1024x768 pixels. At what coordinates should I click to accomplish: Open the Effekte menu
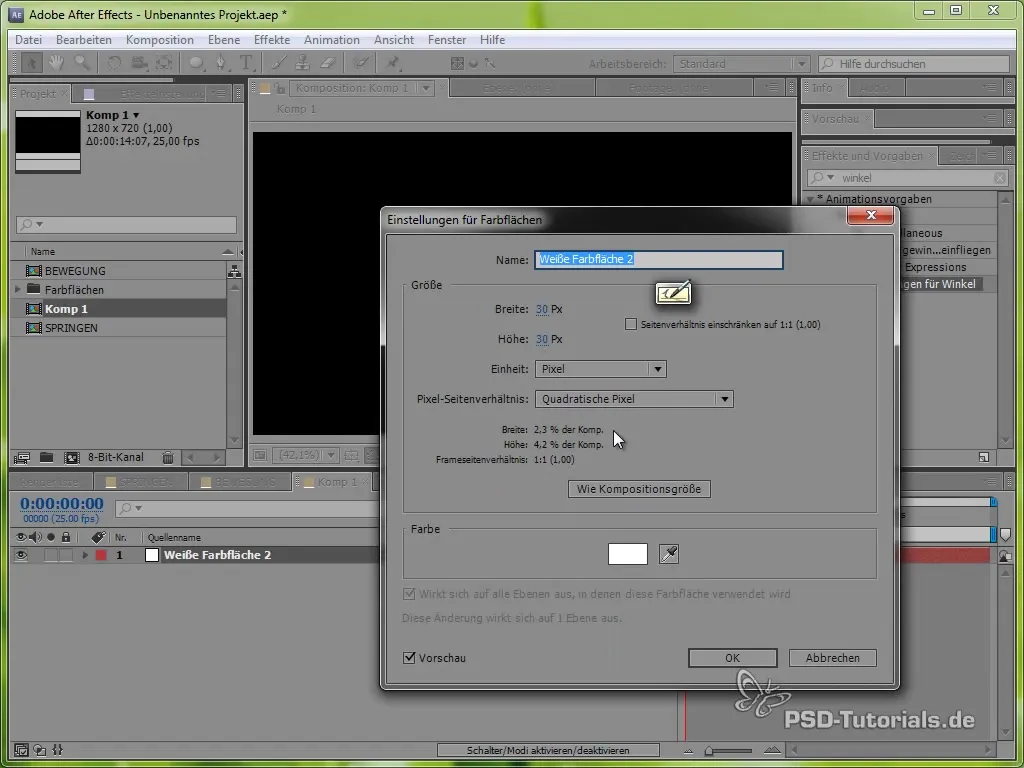click(272, 40)
